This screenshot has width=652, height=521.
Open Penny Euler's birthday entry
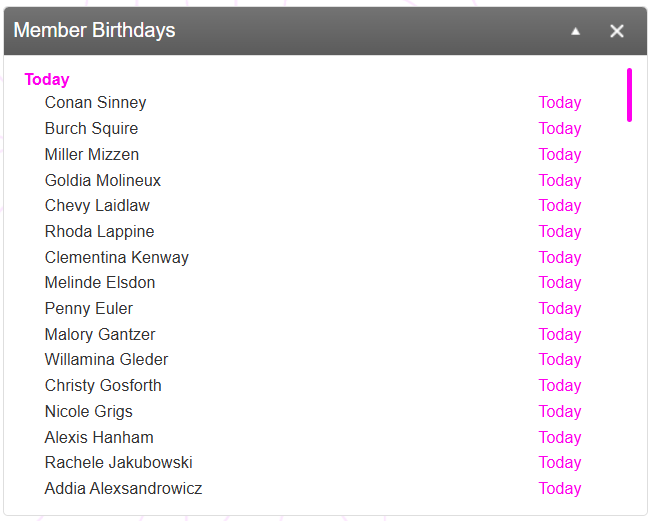point(89,309)
